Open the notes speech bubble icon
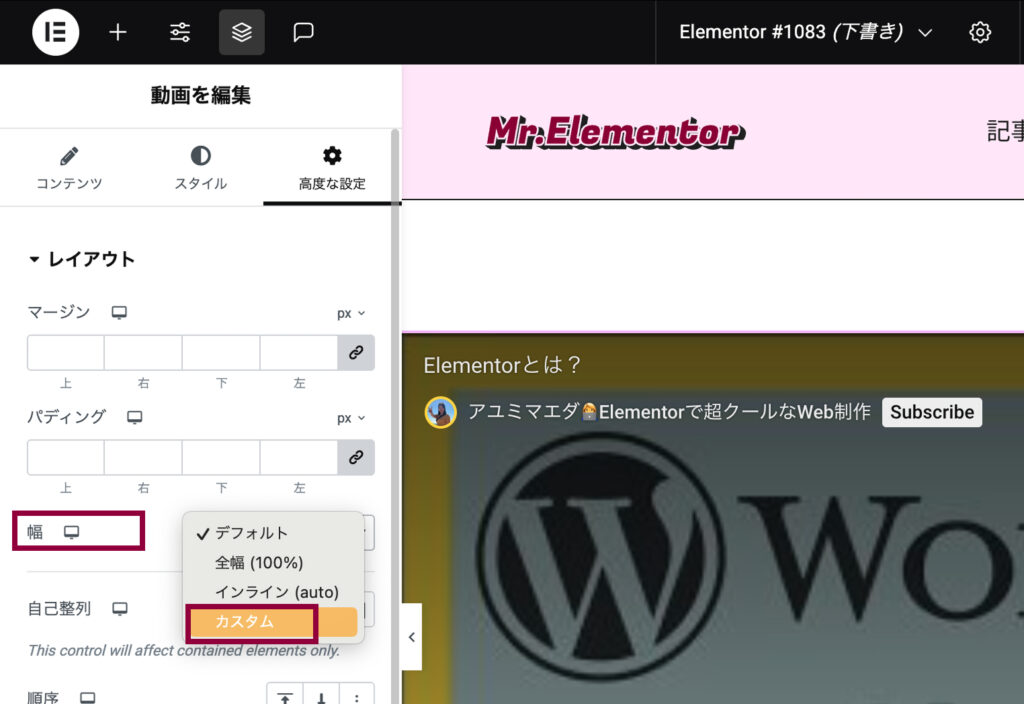The image size is (1024, 704). (304, 32)
